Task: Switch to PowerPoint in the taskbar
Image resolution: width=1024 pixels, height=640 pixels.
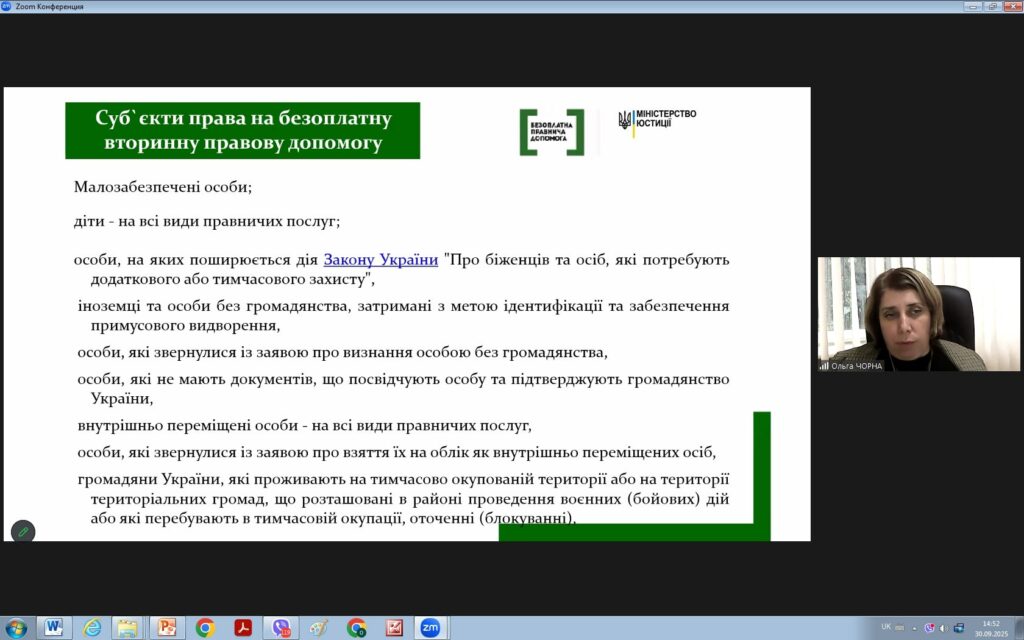Action: pyautogui.click(x=166, y=627)
